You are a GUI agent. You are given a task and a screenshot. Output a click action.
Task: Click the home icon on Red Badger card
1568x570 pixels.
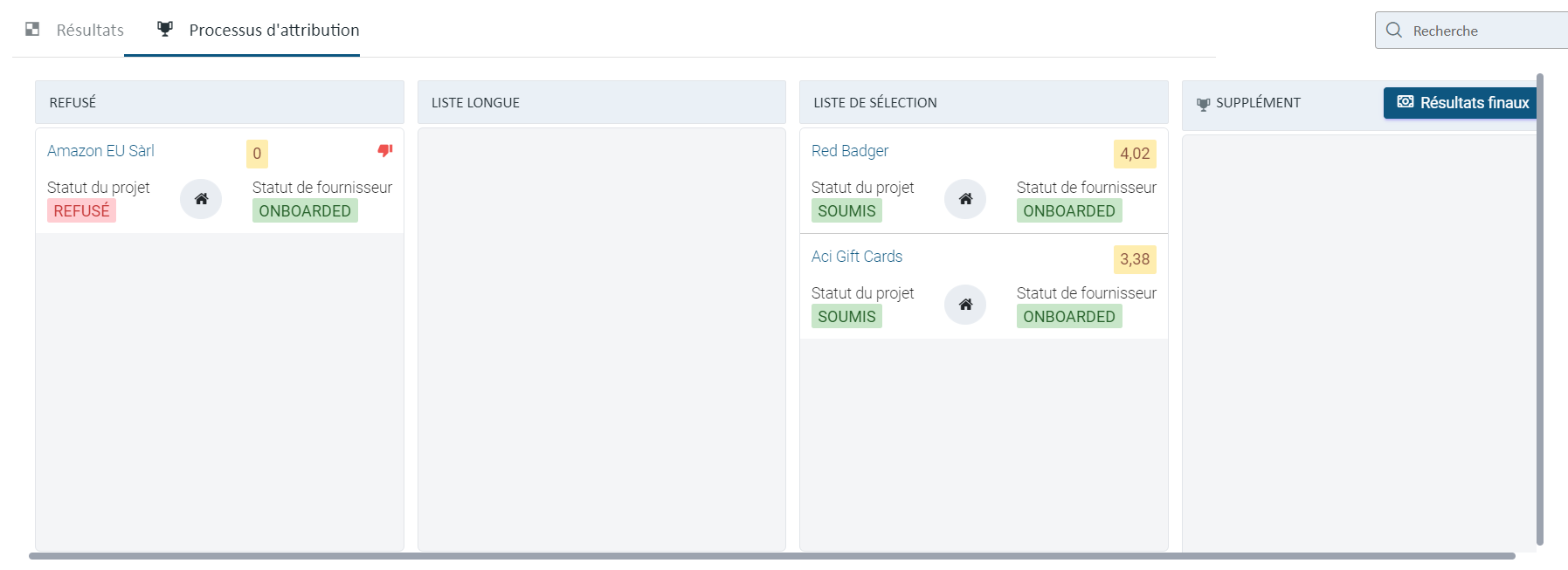965,199
